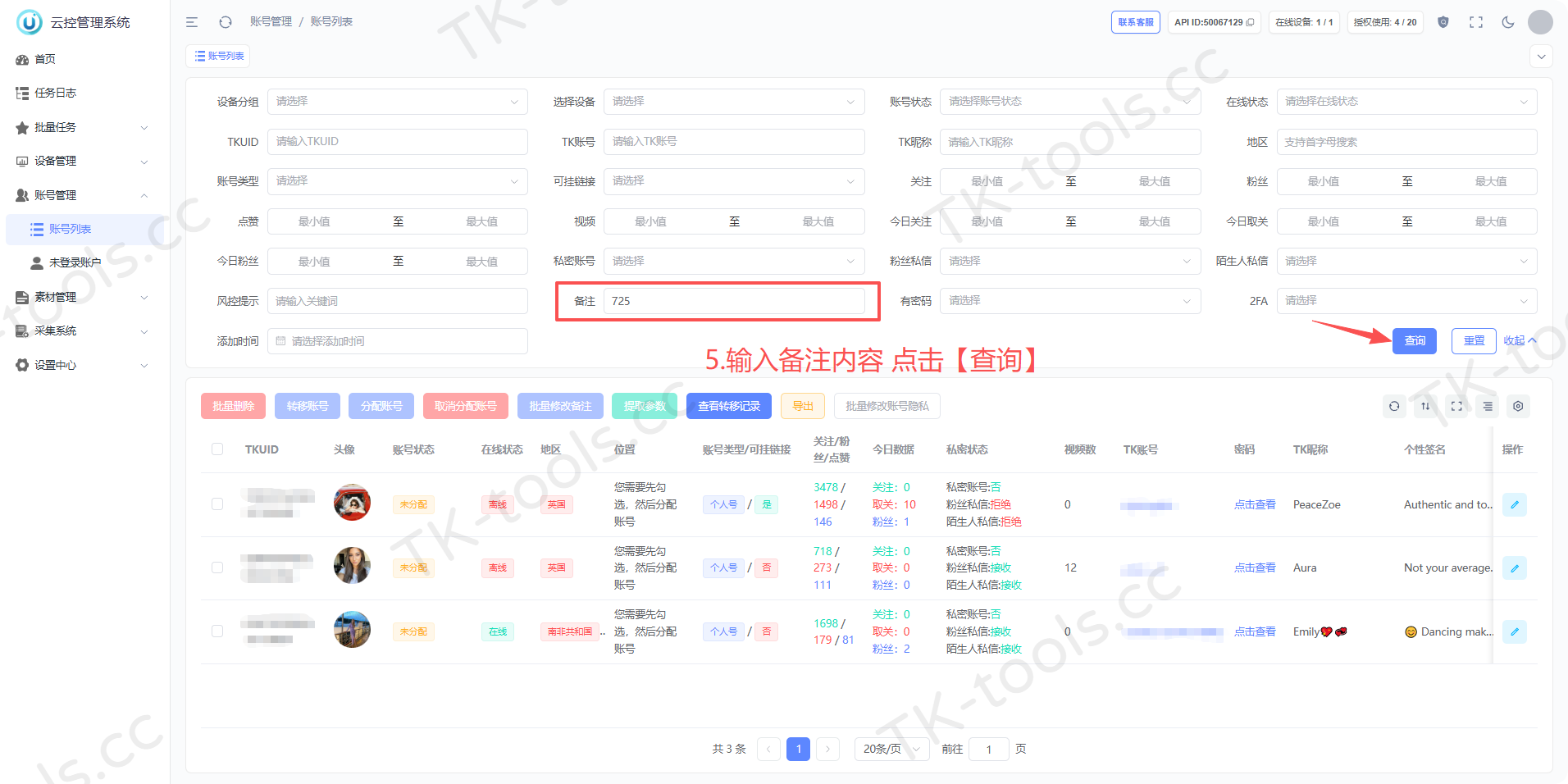Click the 批量删除 button
Viewport: 1568px width, 784px height.
(x=234, y=406)
